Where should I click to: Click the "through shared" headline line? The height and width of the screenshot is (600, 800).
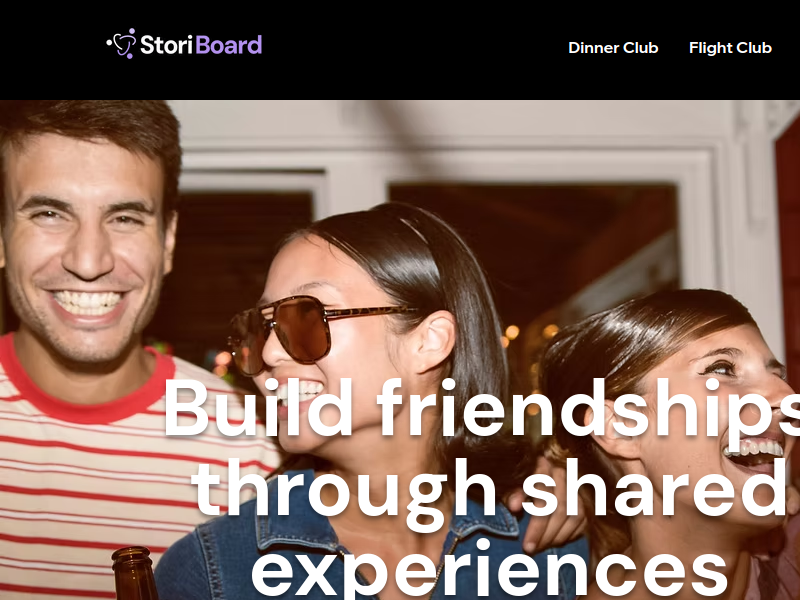point(490,488)
